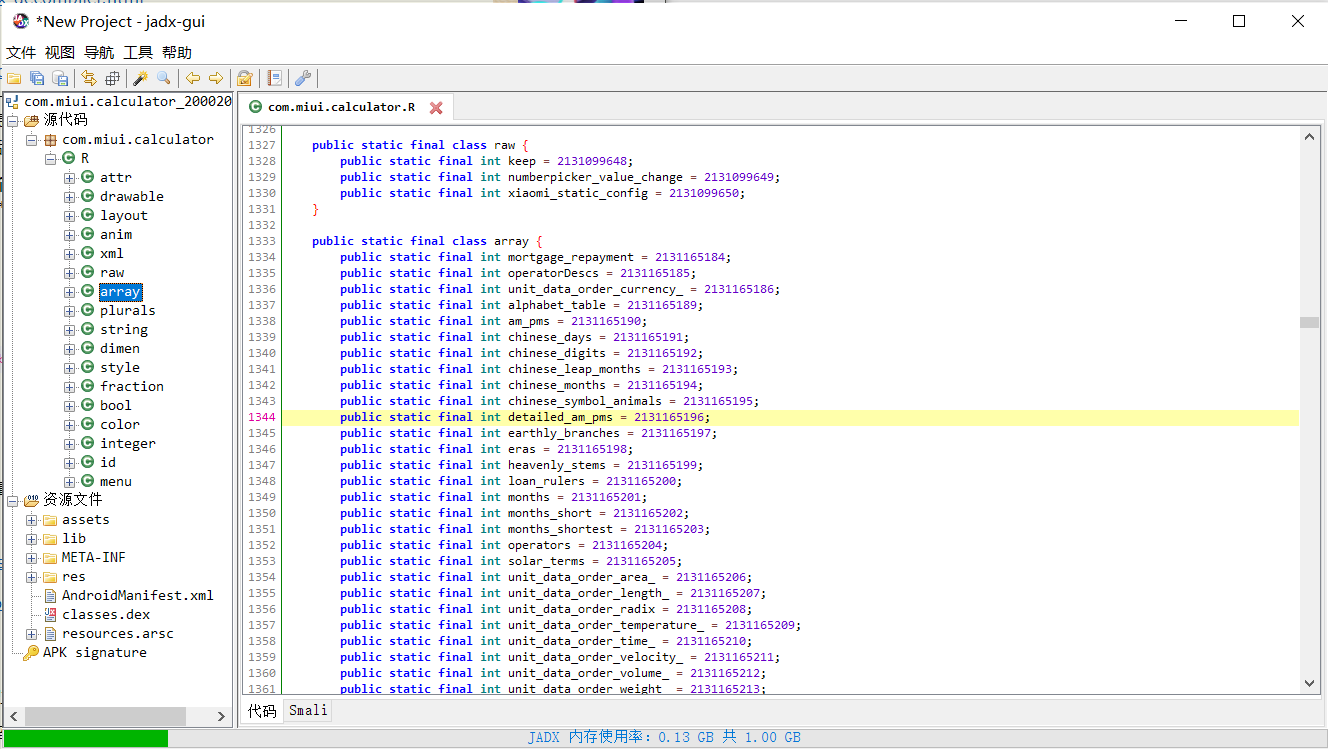
Task: Select the anim class in the tree
Action: (x=116, y=234)
